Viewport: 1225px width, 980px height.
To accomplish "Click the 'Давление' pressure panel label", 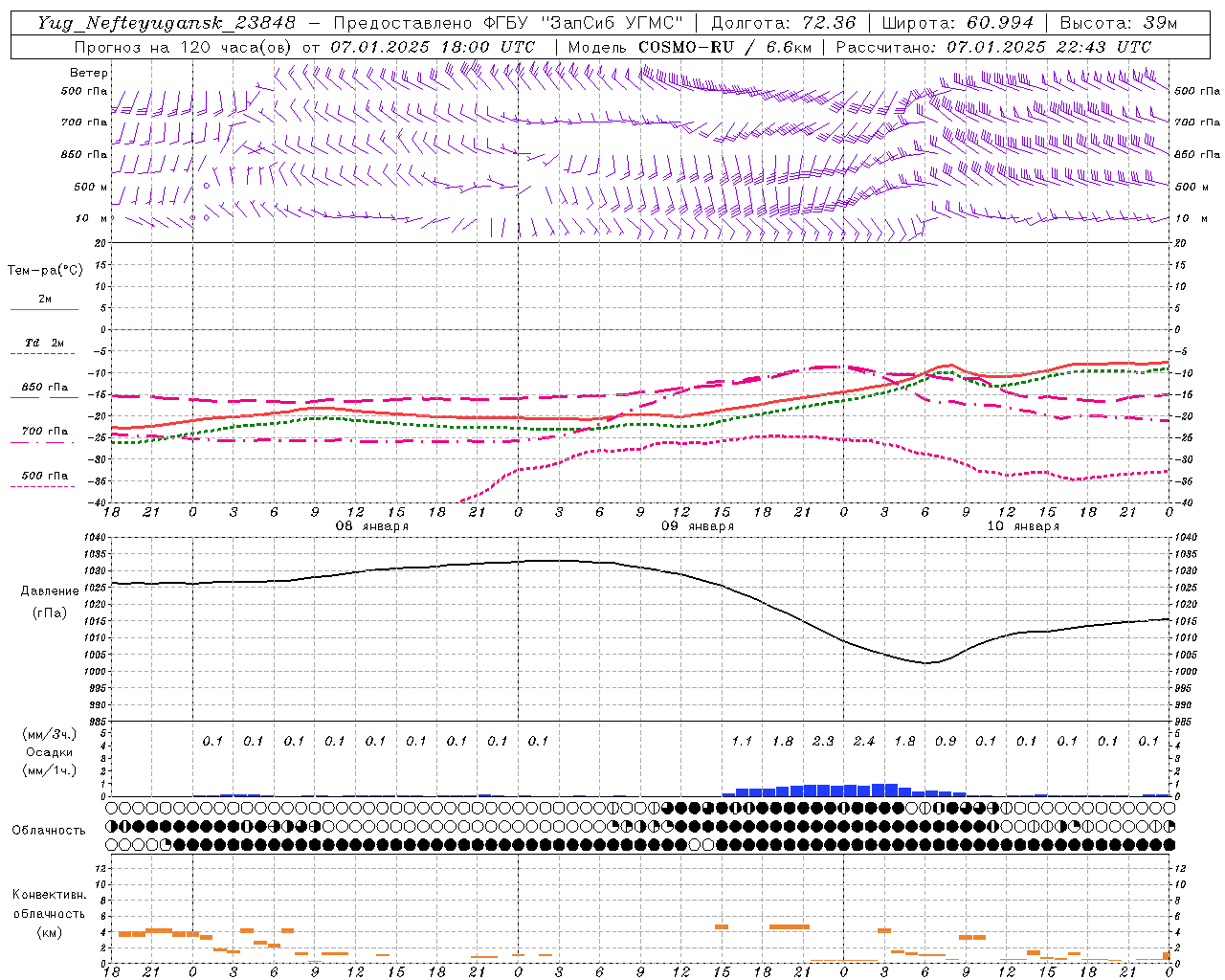I will coord(49,591).
